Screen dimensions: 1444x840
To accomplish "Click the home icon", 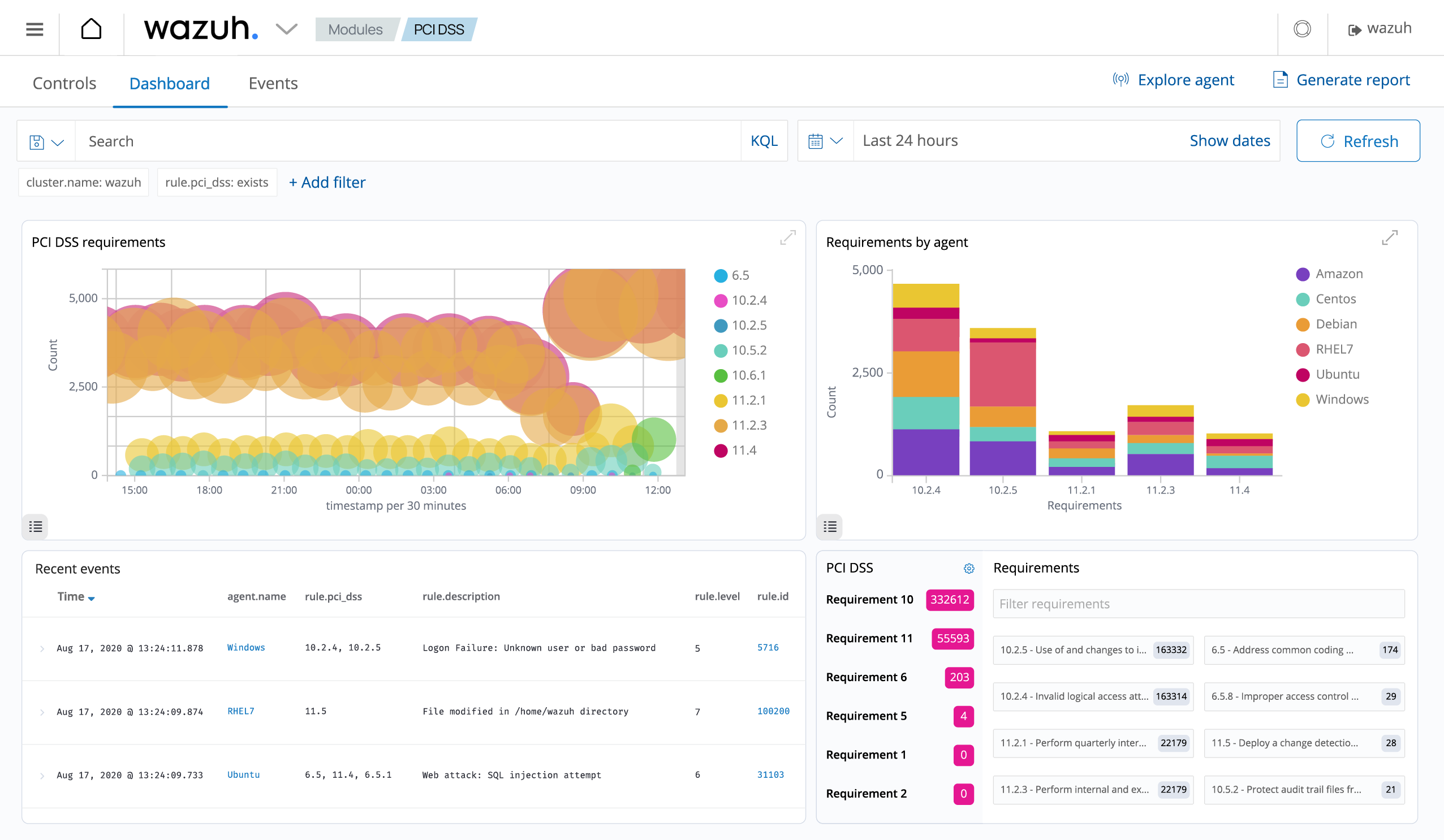I will click(91, 29).
